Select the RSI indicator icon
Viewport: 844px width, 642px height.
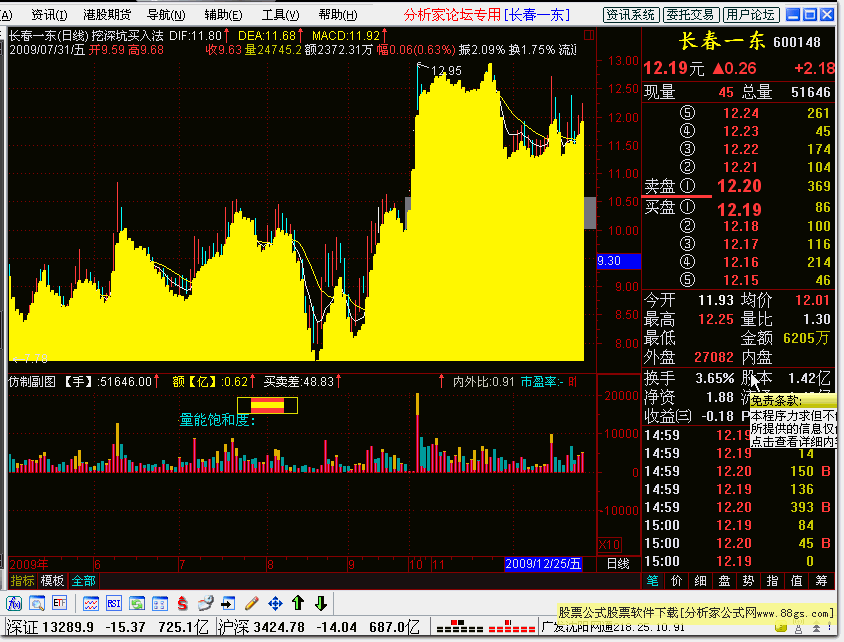click(x=114, y=604)
